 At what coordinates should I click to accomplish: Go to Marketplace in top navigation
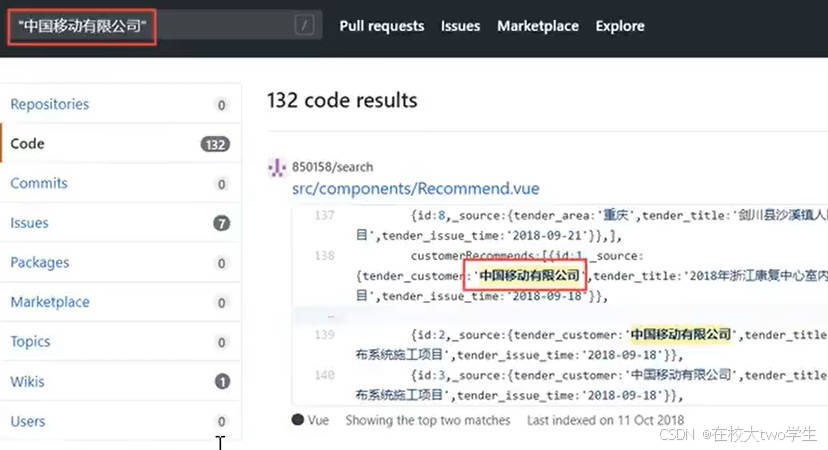(x=538, y=26)
